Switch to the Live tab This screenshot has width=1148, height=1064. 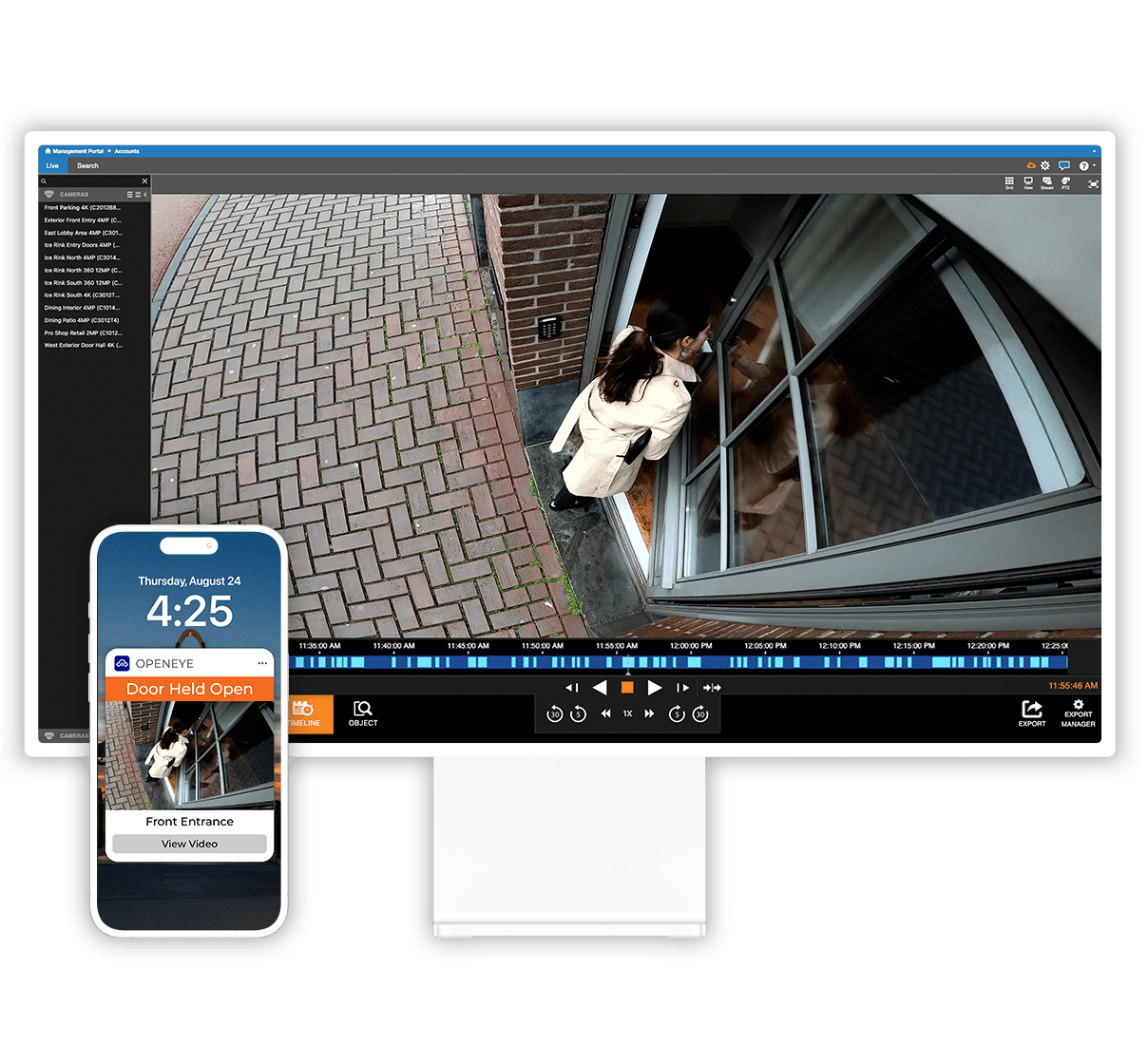52,165
